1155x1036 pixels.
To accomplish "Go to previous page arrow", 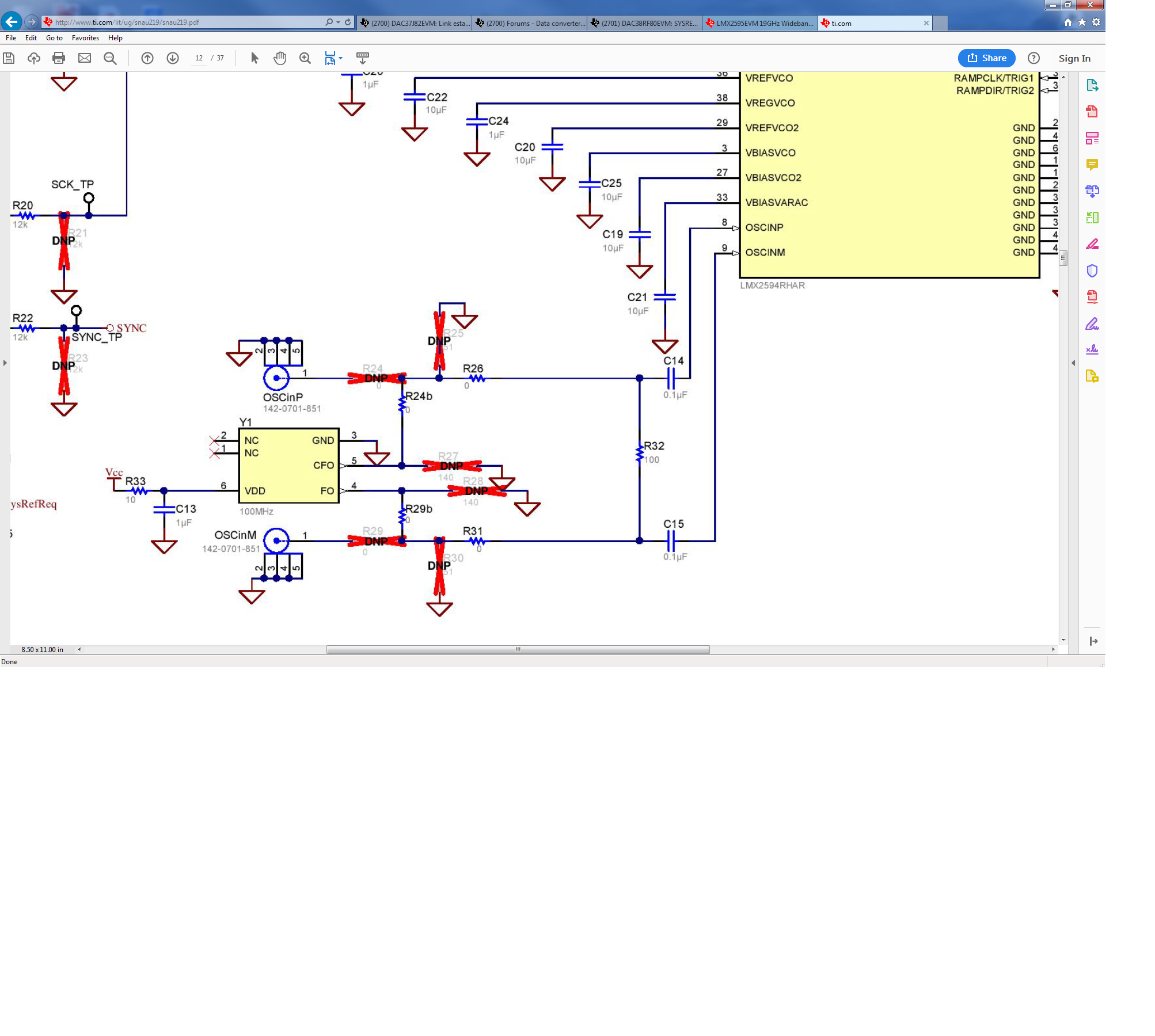I will pyautogui.click(x=147, y=58).
